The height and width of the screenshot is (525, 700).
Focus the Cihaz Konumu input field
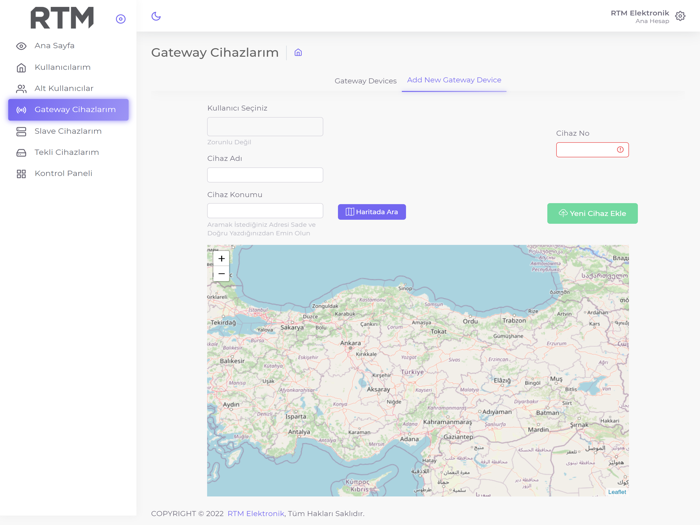(x=265, y=211)
